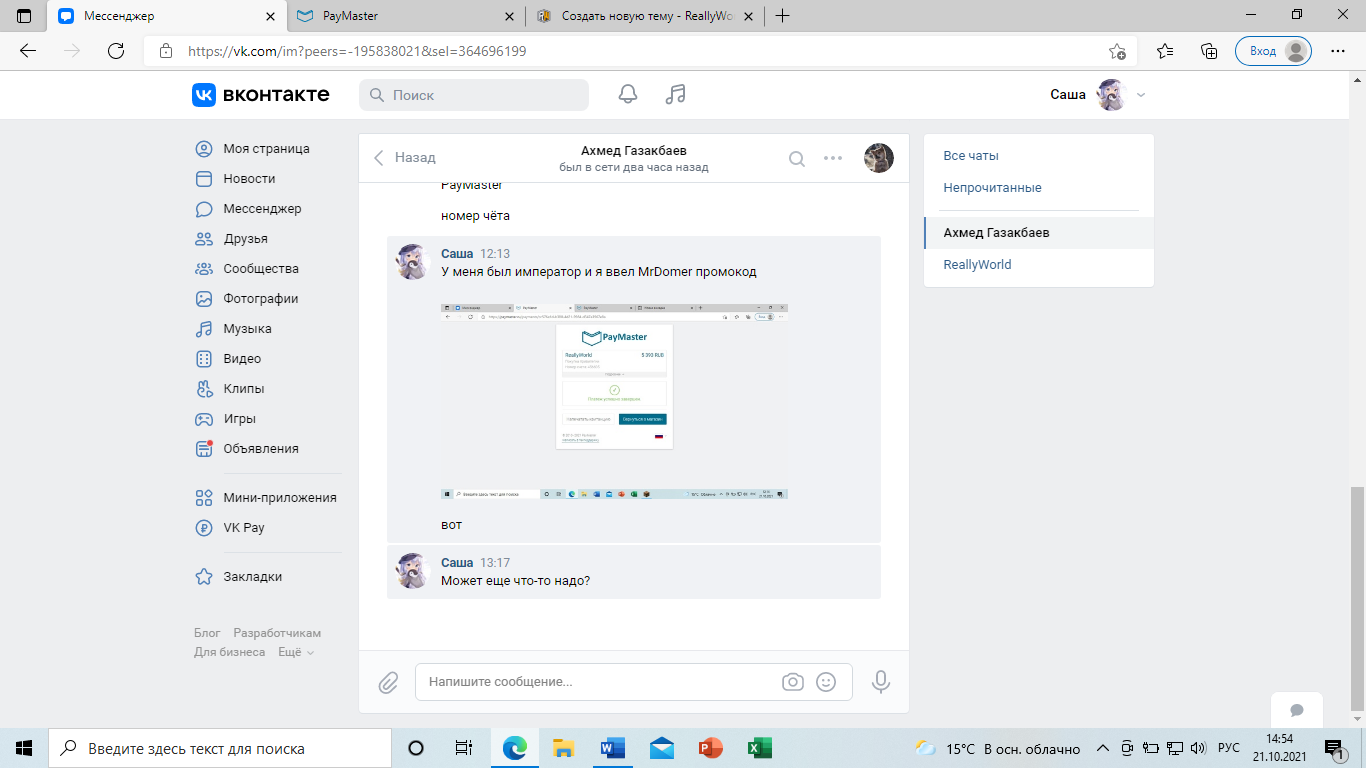Viewport: 1366px width, 768px height.
Task: Open the emoji smiley picker
Action: pos(826,682)
